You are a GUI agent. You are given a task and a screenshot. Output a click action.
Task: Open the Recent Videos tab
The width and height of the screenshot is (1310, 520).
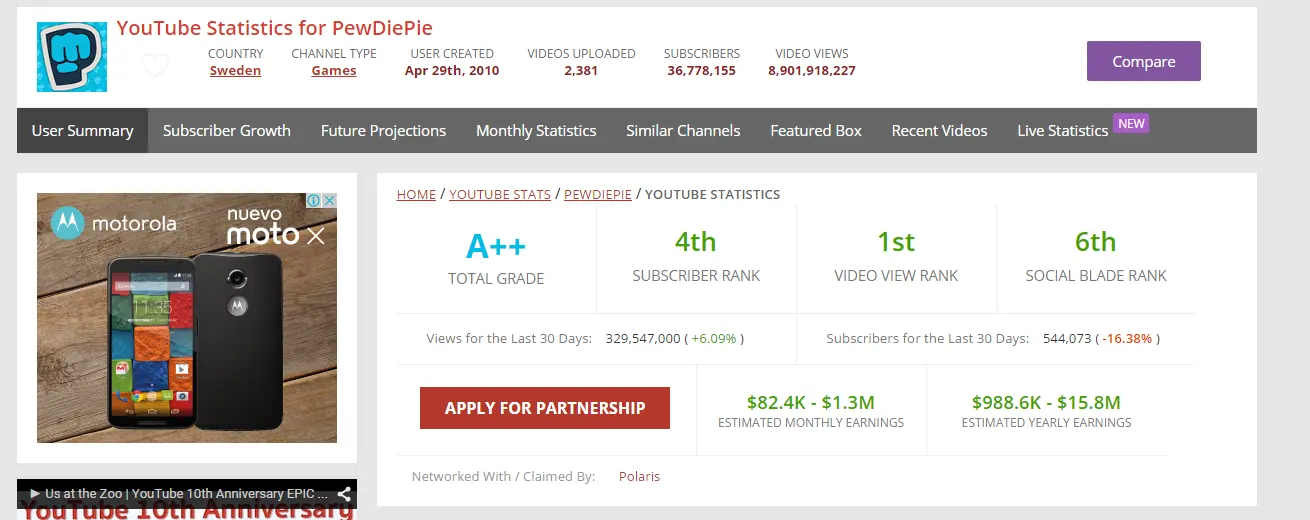tap(939, 131)
